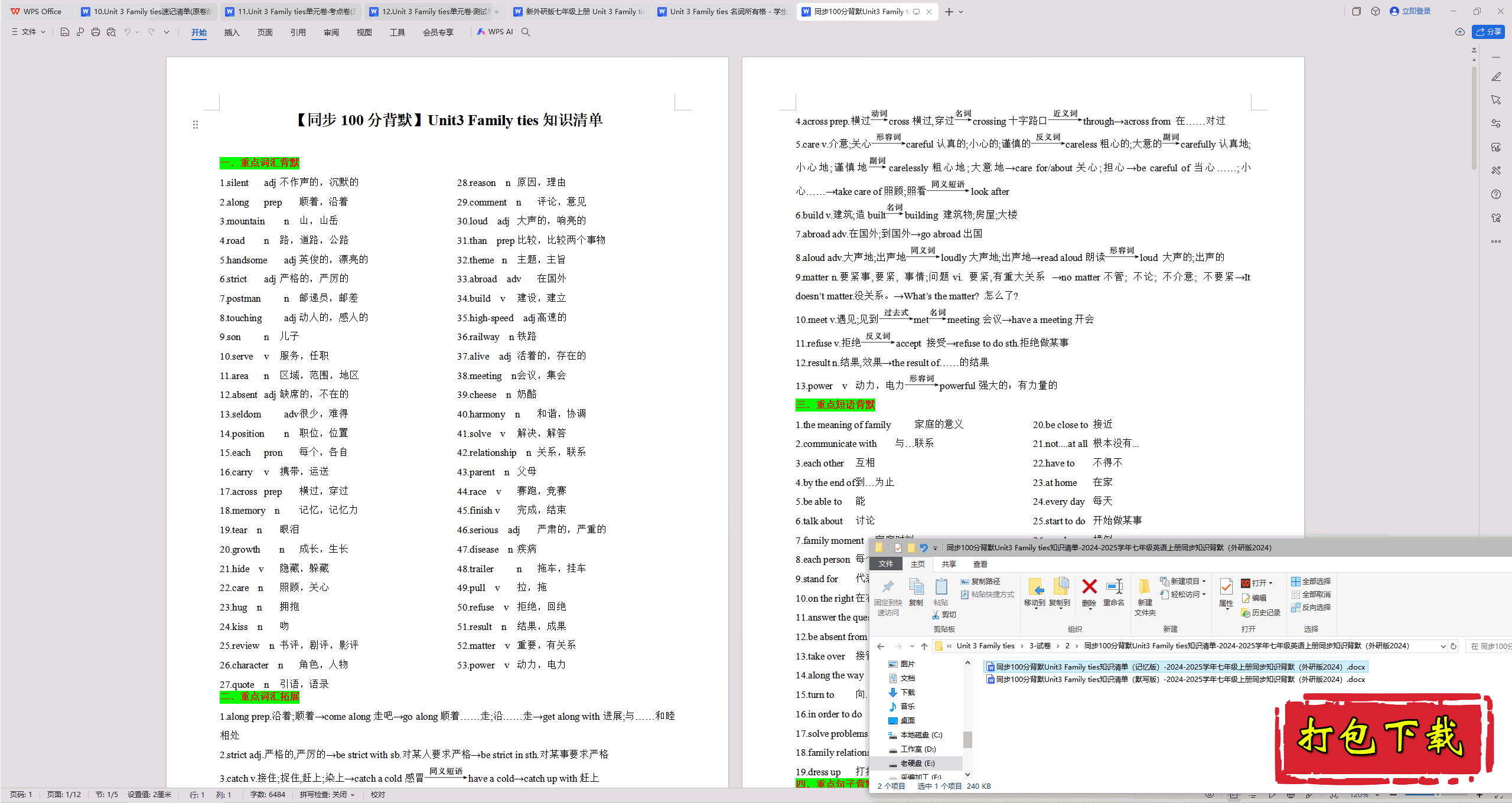Click the New Folder icon in Explorer ribbon
1512x803 pixels.
pyautogui.click(x=1145, y=586)
